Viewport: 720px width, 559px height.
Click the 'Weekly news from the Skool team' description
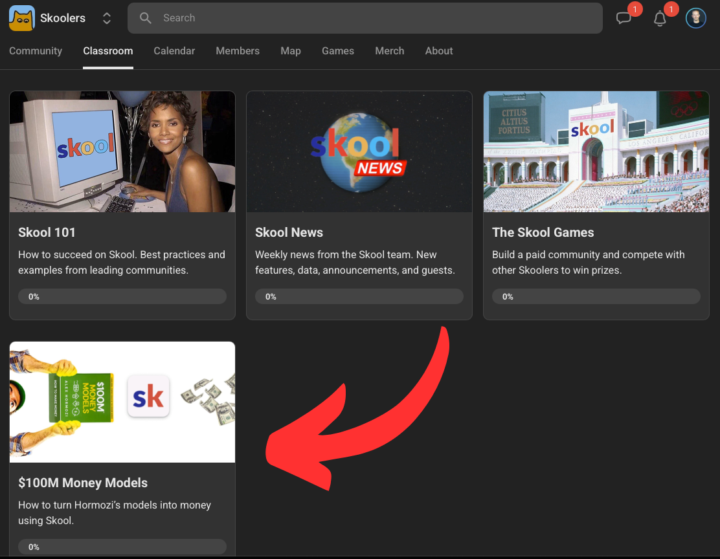pyautogui.click(x=355, y=262)
